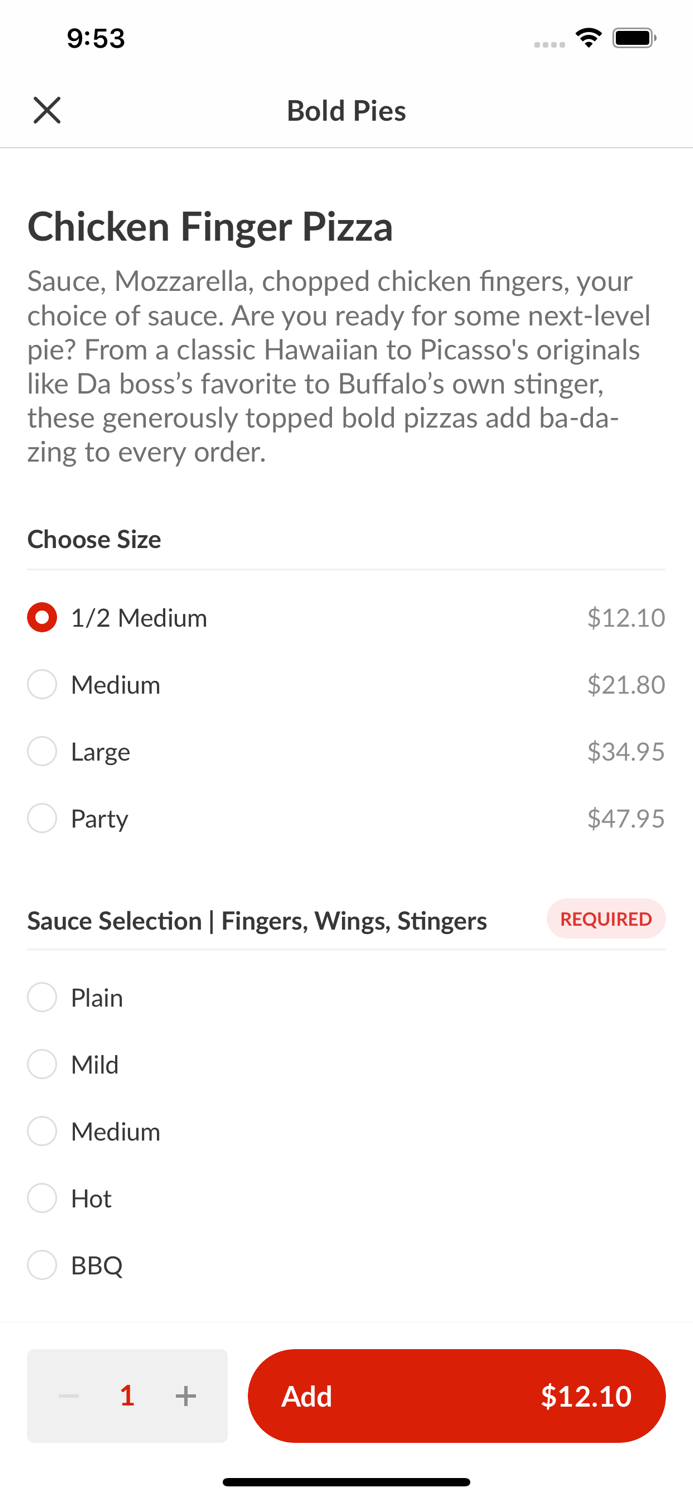
Task: Tap the REQUIRED badge on Sauce Selection
Action: (x=606, y=919)
